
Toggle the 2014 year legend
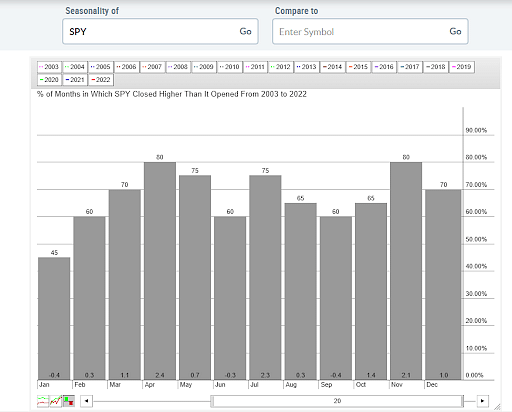point(333,67)
